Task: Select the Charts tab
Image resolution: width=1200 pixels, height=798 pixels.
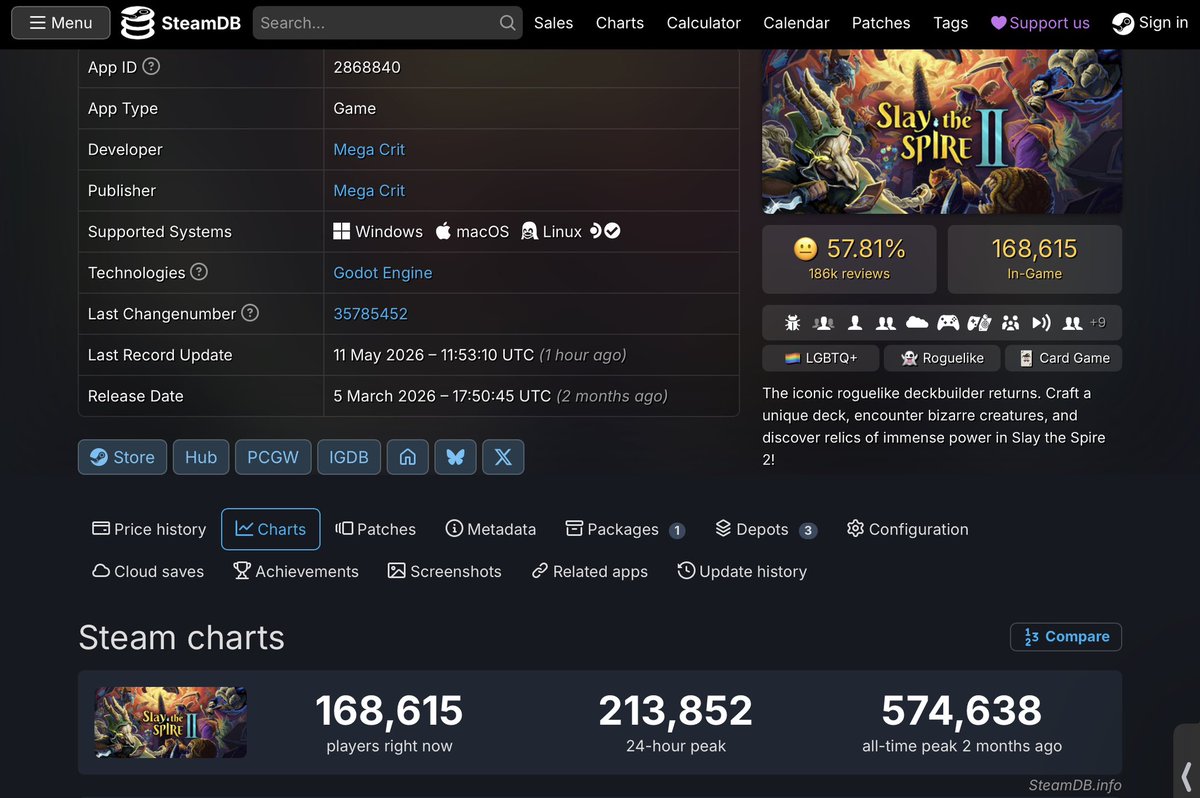Action: pos(271,529)
